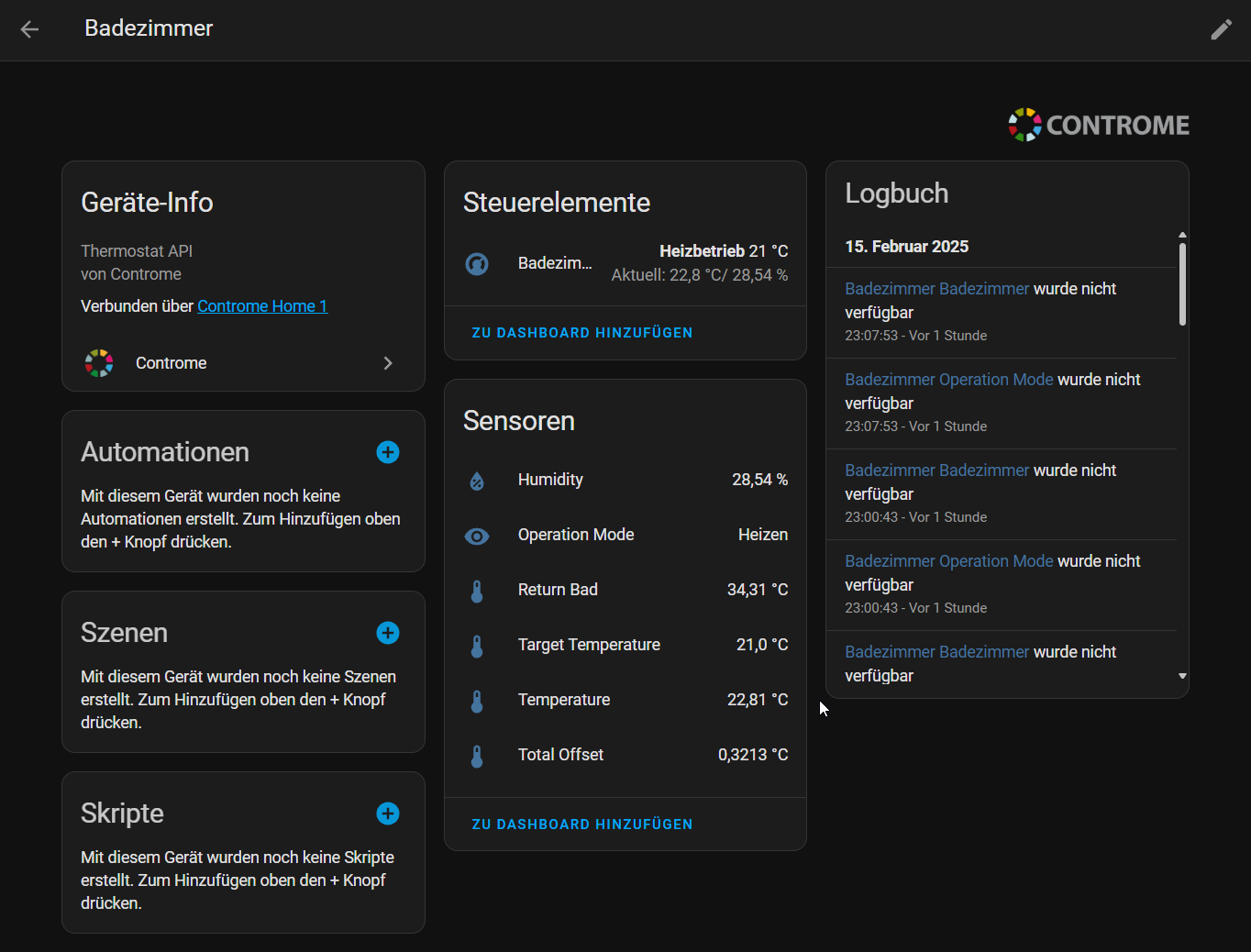Click first Badezimmer Badezimmer logbook entry link

tap(936, 289)
